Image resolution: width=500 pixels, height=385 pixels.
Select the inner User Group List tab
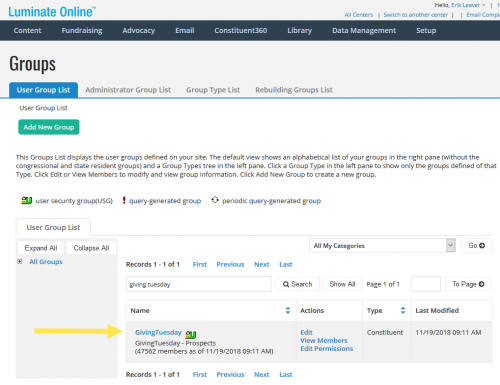click(53, 227)
